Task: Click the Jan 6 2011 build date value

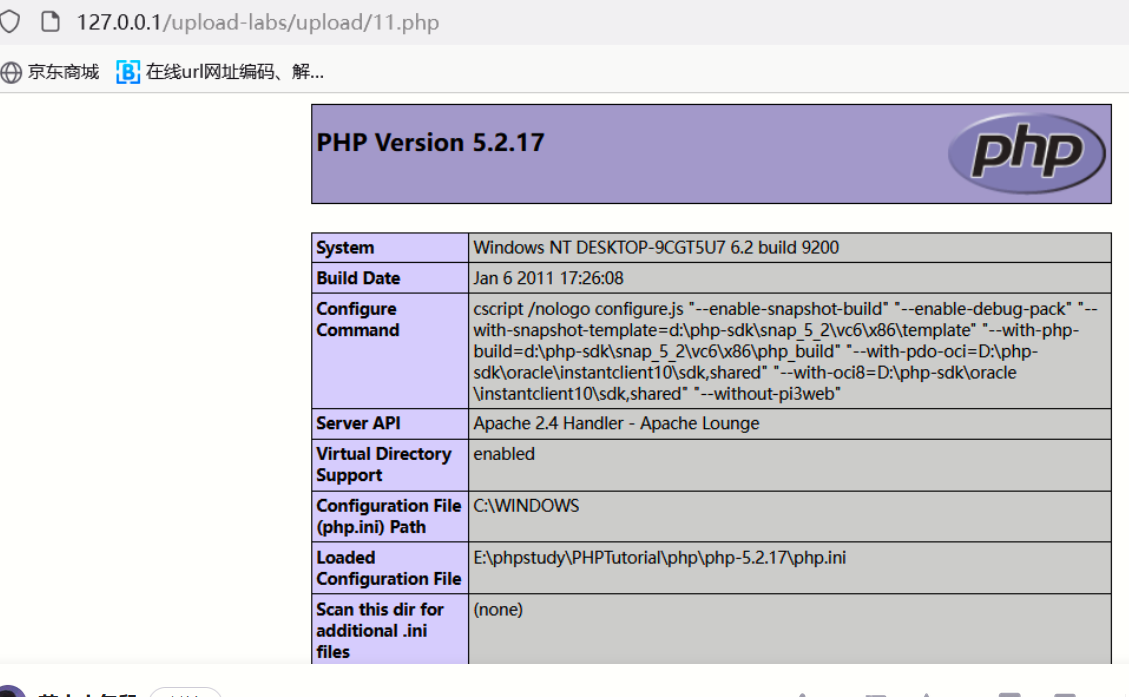Action: pos(548,278)
